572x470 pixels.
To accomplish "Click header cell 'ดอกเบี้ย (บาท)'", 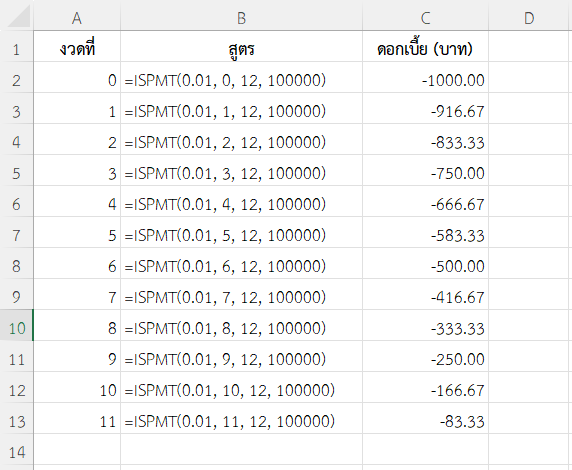I will [x=425, y=46].
